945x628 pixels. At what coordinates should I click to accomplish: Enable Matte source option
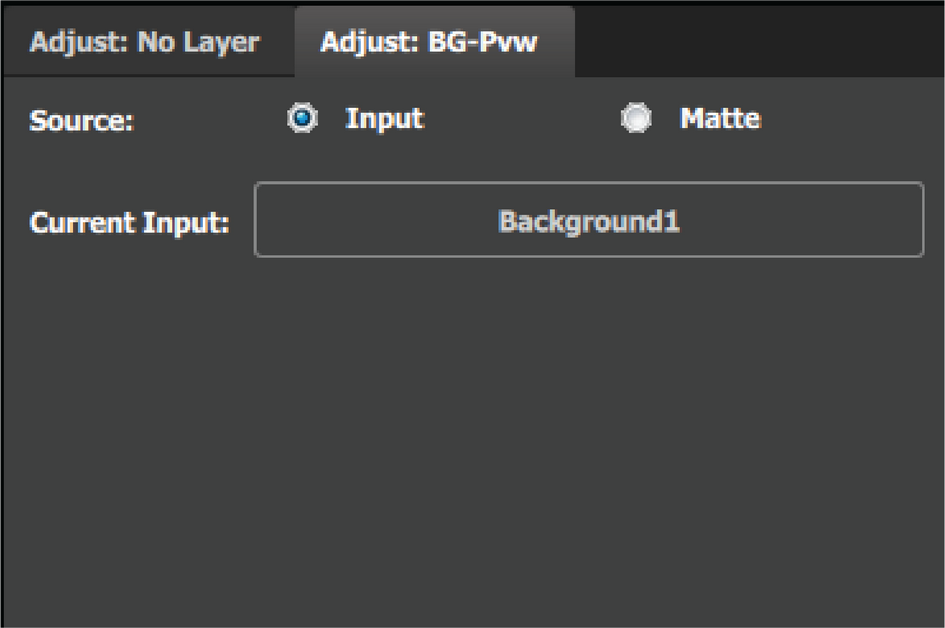tap(636, 118)
